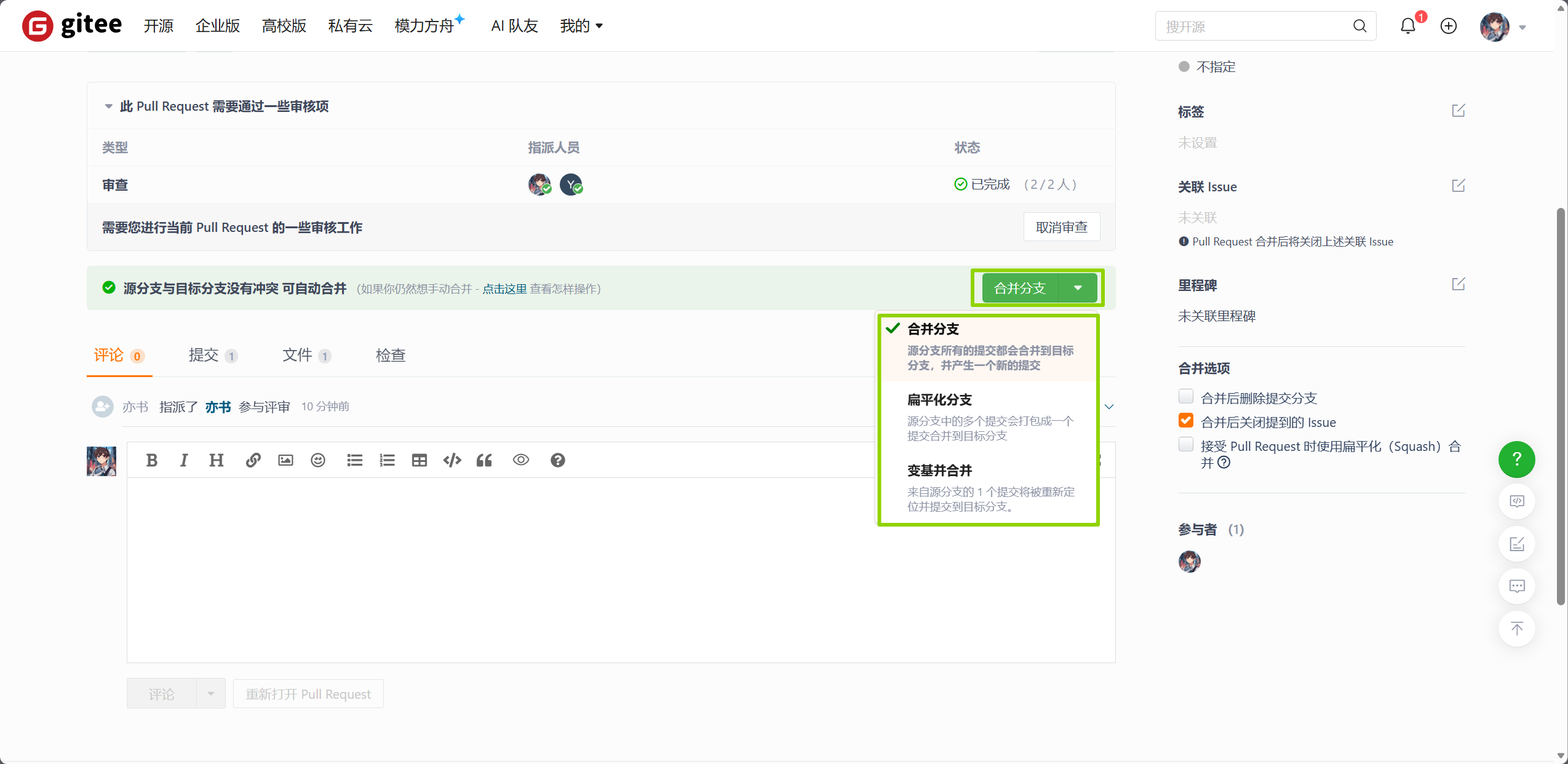The image size is (1568, 764).
Task: Open the emoji picker in the editor
Action: pyautogui.click(x=317, y=460)
